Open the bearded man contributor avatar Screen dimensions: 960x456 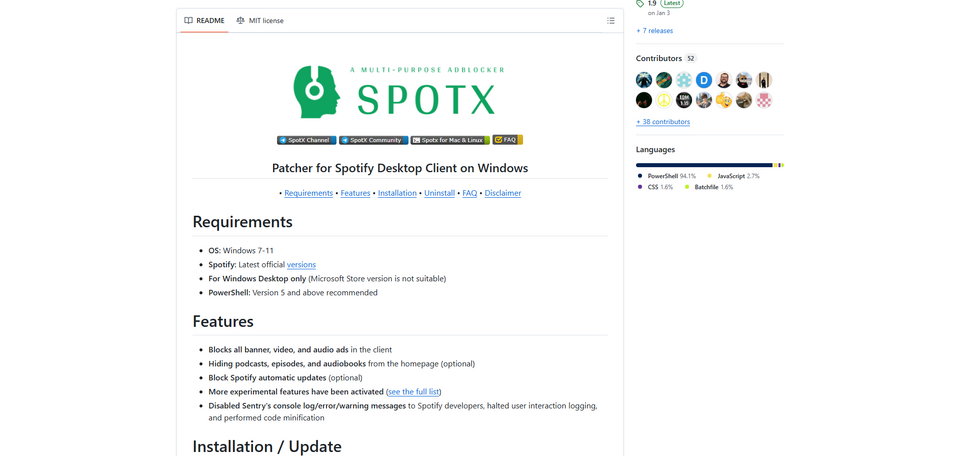(x=724, y=80)
